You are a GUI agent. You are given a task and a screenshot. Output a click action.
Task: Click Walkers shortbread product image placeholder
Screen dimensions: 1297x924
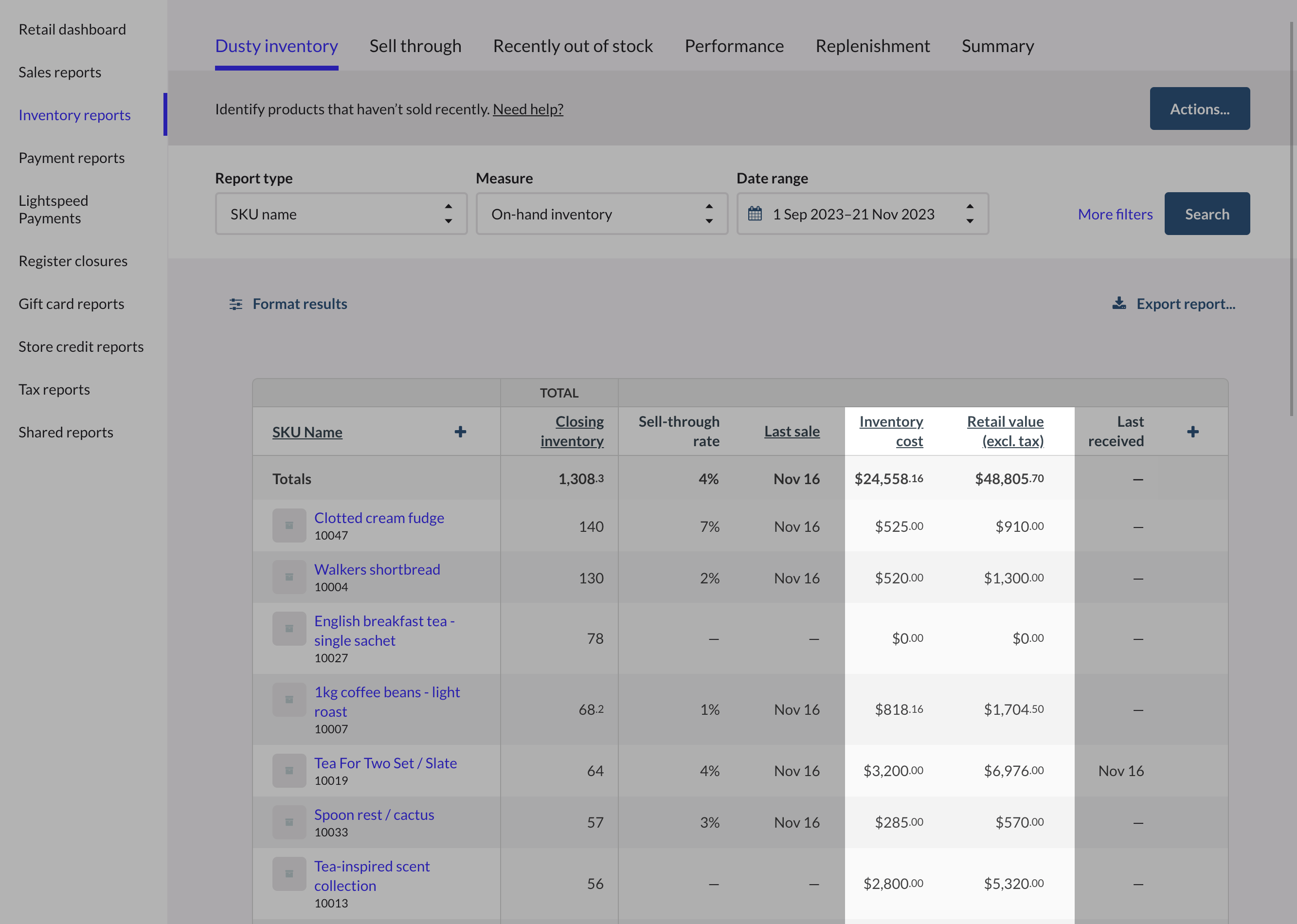289,577
